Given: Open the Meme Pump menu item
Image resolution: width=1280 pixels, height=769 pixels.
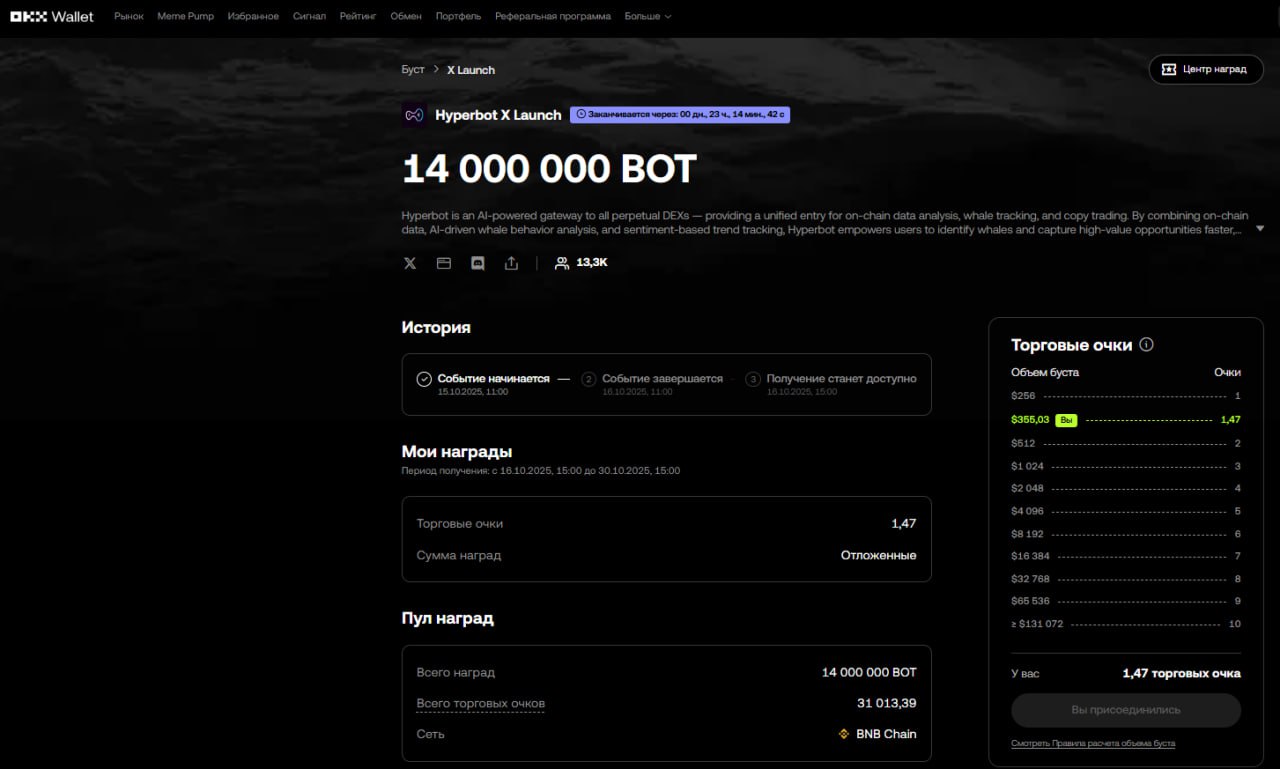Looking at the screenshot, I should tap(185, 17).
